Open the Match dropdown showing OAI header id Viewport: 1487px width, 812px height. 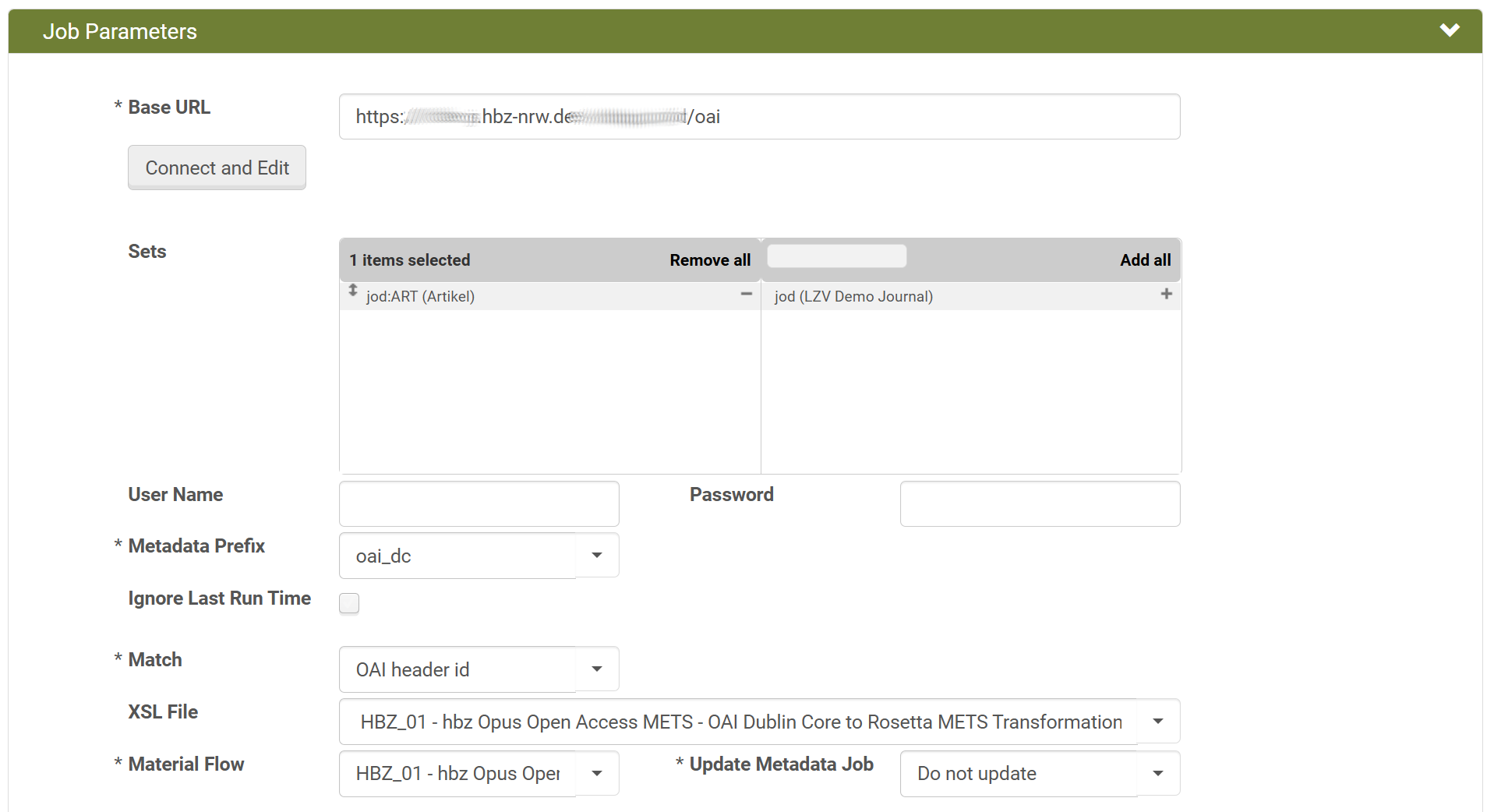tap(596, 669)
